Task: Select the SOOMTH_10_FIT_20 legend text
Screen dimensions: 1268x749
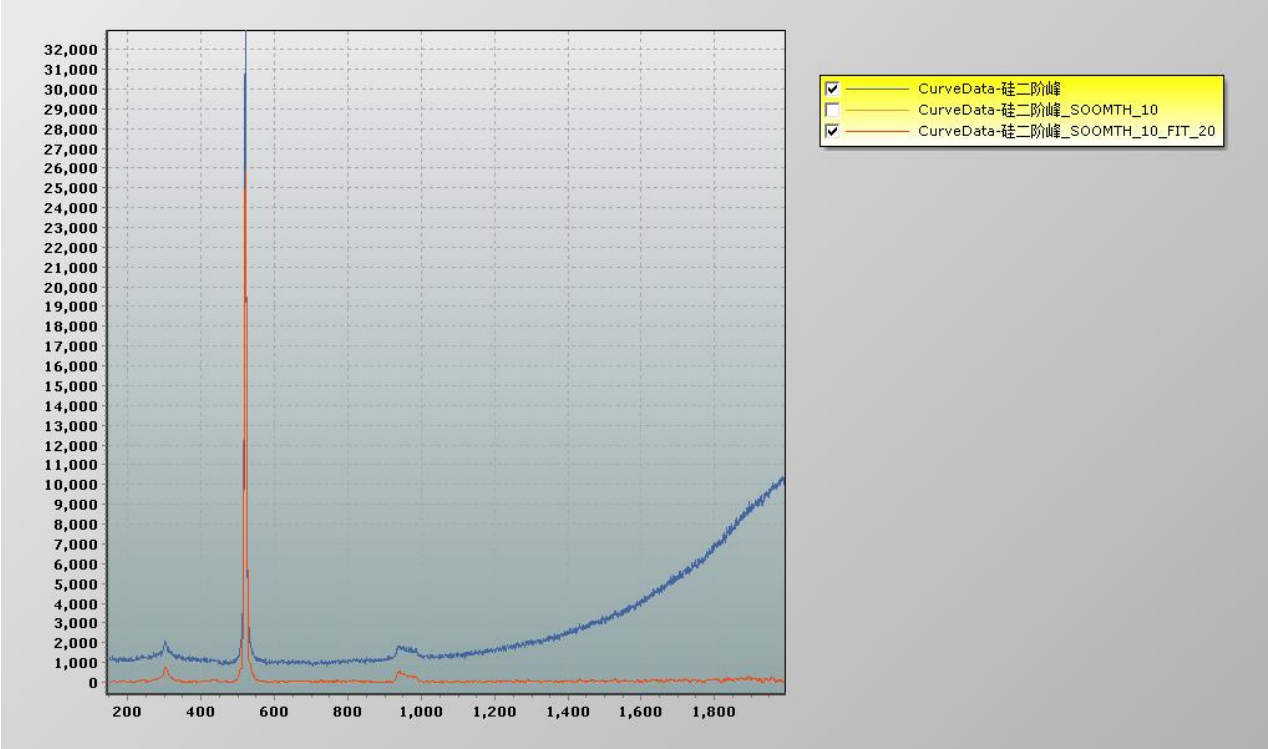Action: tap(1066, 130)
